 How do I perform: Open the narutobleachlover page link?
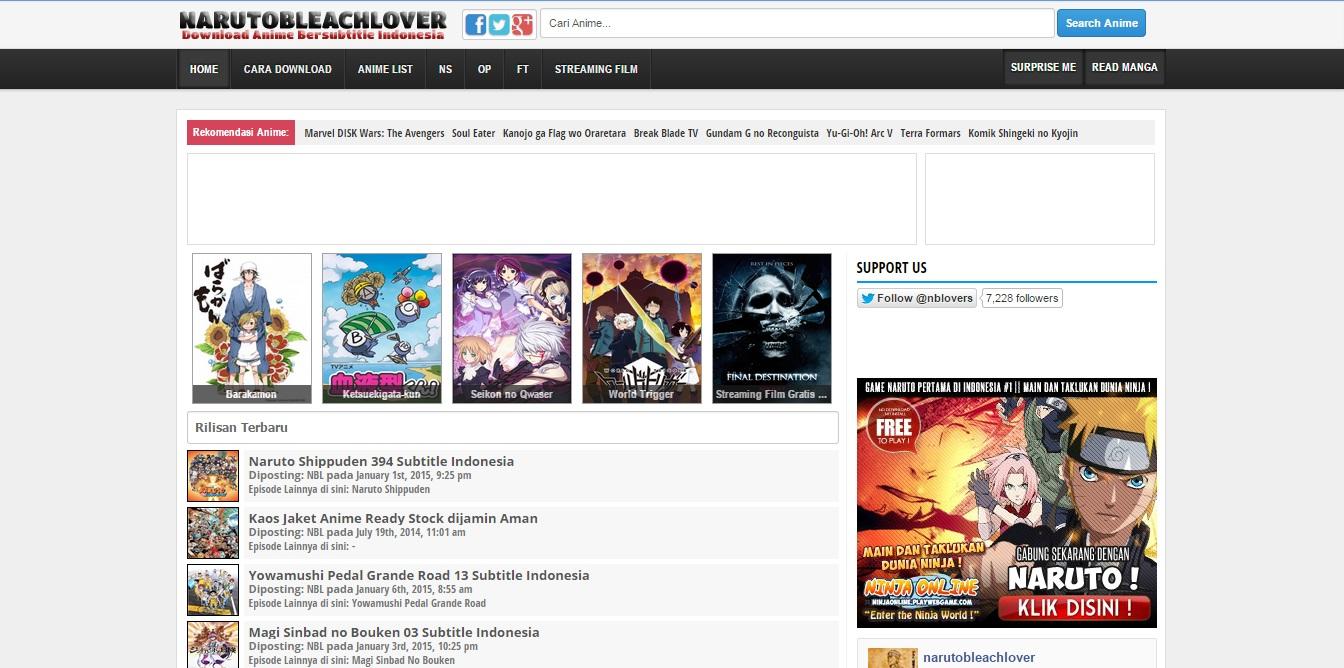click(x=979, y=658)
